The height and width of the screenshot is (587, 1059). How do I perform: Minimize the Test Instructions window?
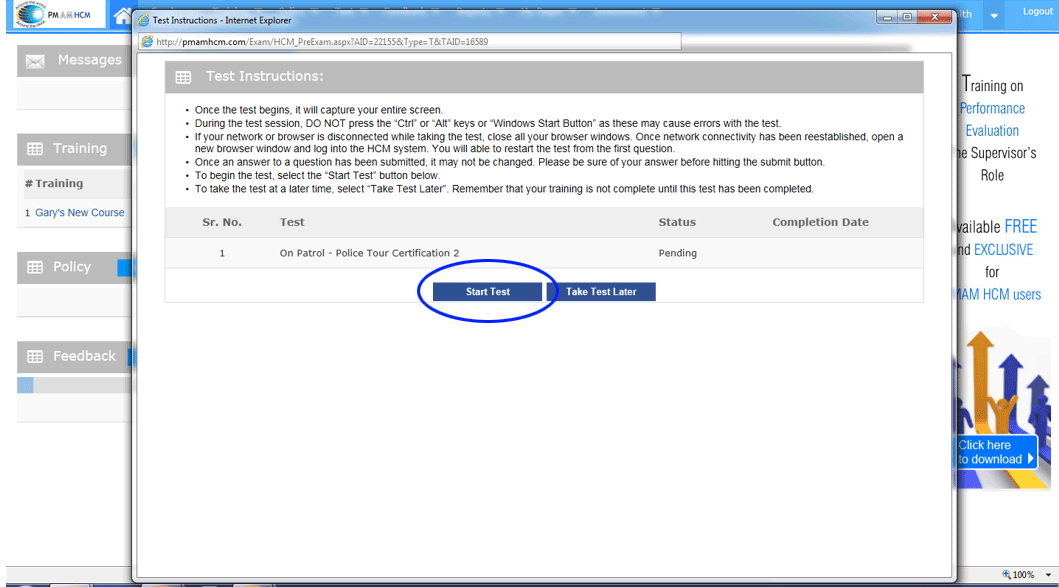887,18
